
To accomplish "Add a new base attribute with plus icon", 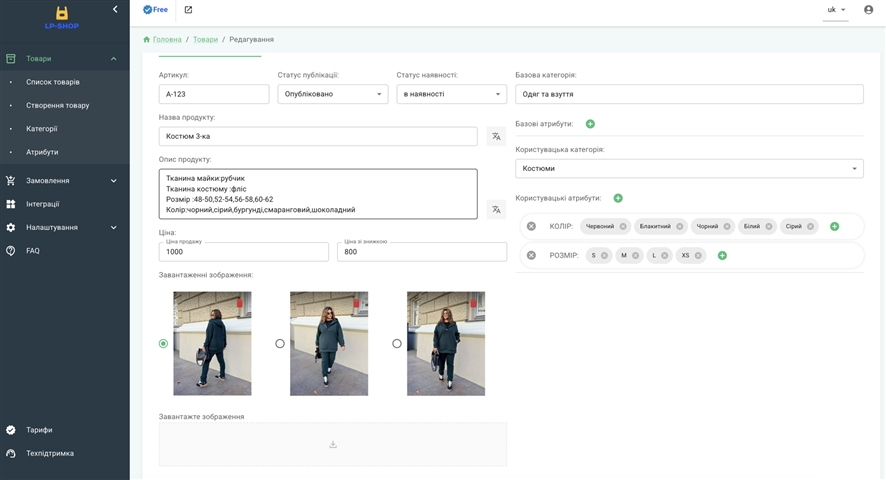I will click(590, 124).
